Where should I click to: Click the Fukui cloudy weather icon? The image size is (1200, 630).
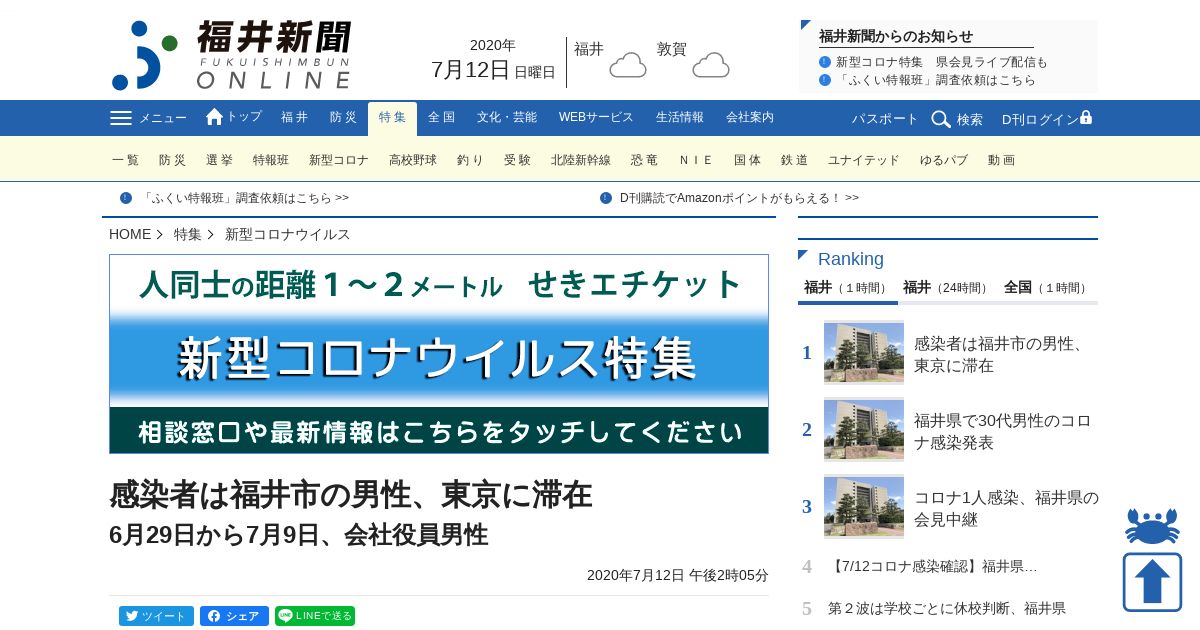pos(628,65)
